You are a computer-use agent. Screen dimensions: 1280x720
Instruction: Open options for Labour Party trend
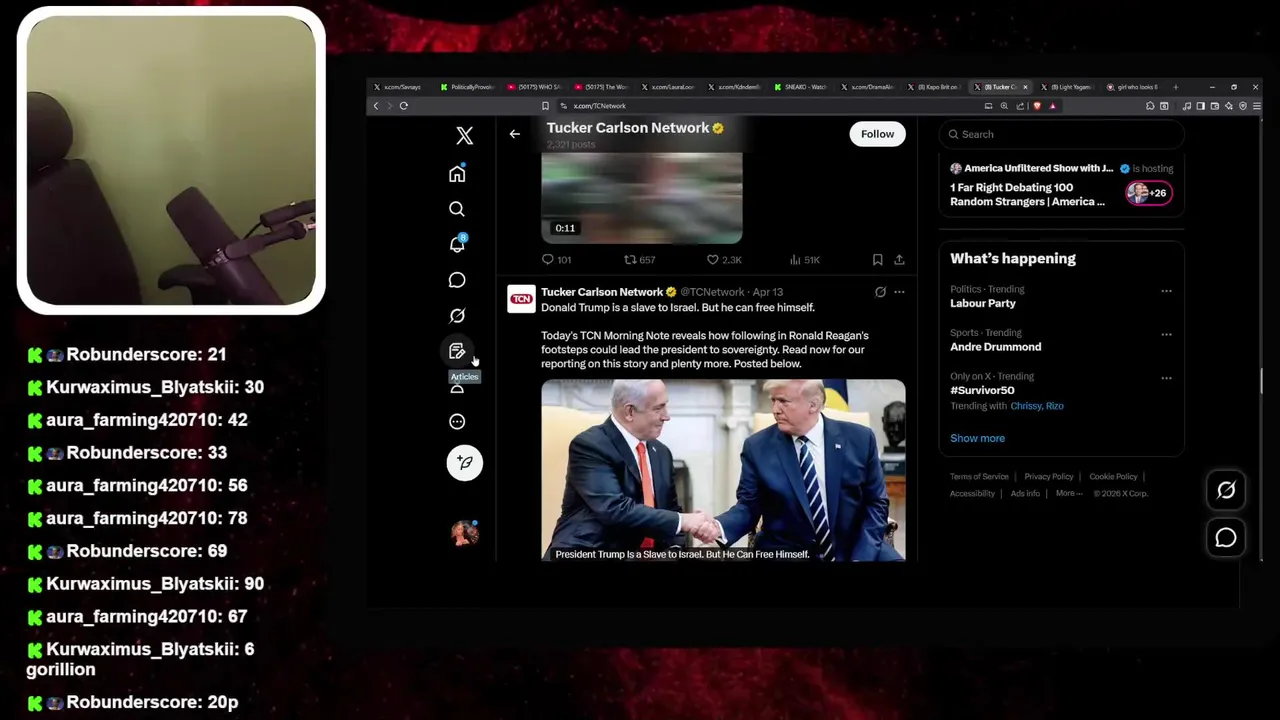pyautogui.click(x=1166, y=291)
